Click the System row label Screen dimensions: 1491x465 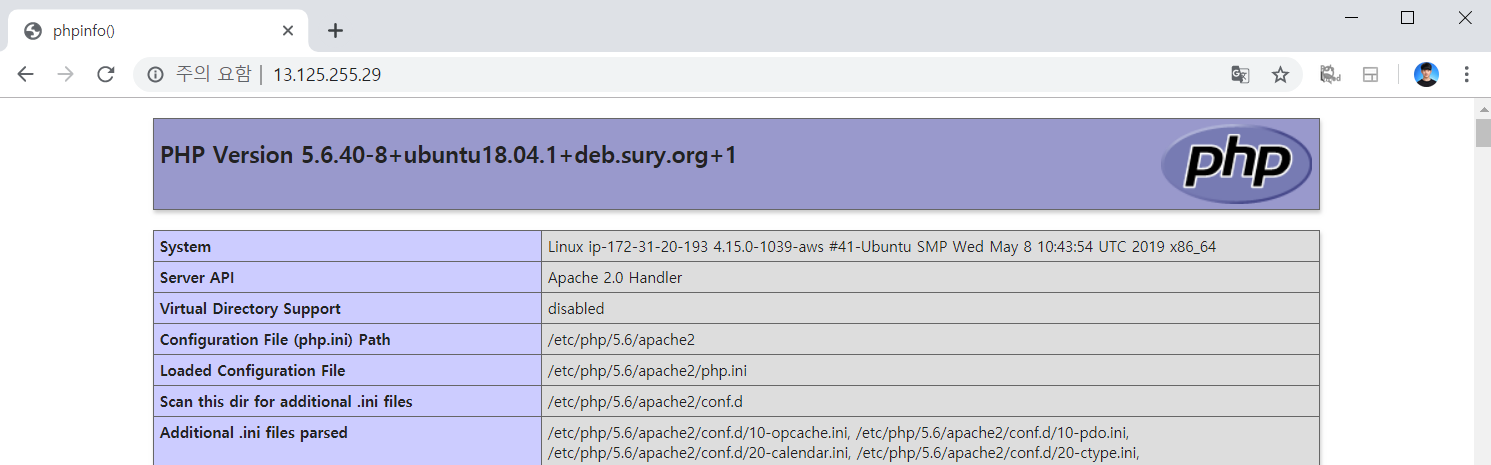pyautogui.click(x=186, y=247)
